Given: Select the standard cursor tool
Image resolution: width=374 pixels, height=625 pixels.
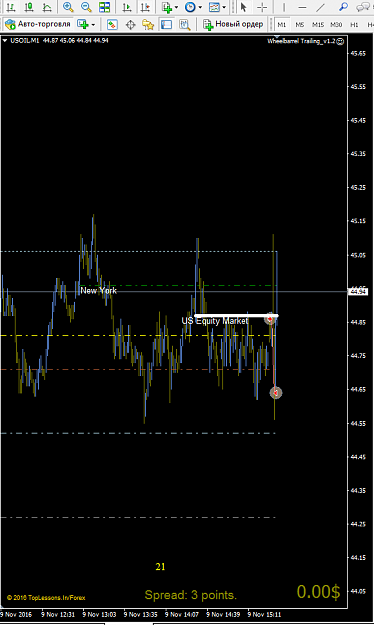Looking at the screenshot, I should pyautogui.click(x=244, y=7).
